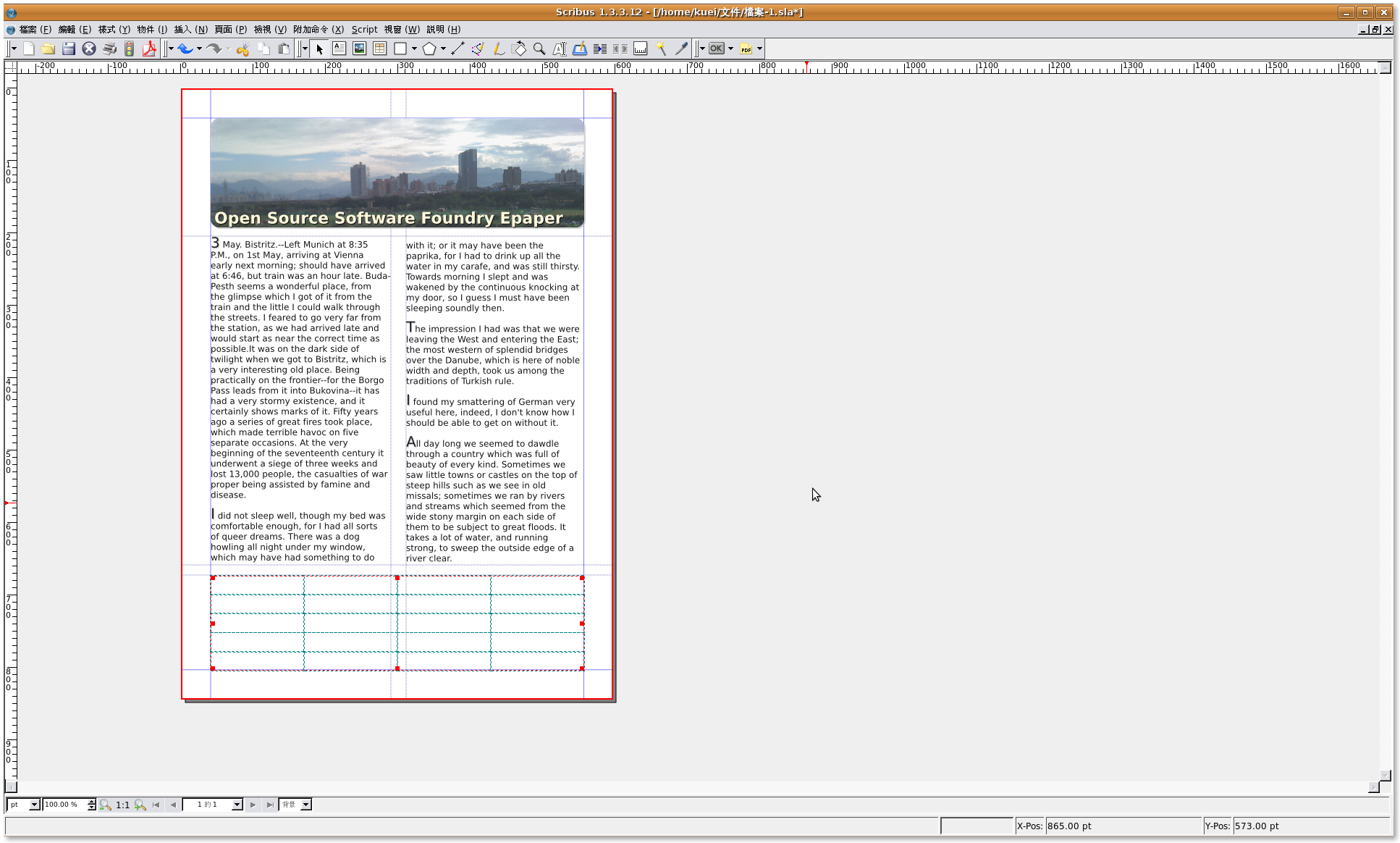Expand the shape tool dropdown arrow

[x=414, y=49]
